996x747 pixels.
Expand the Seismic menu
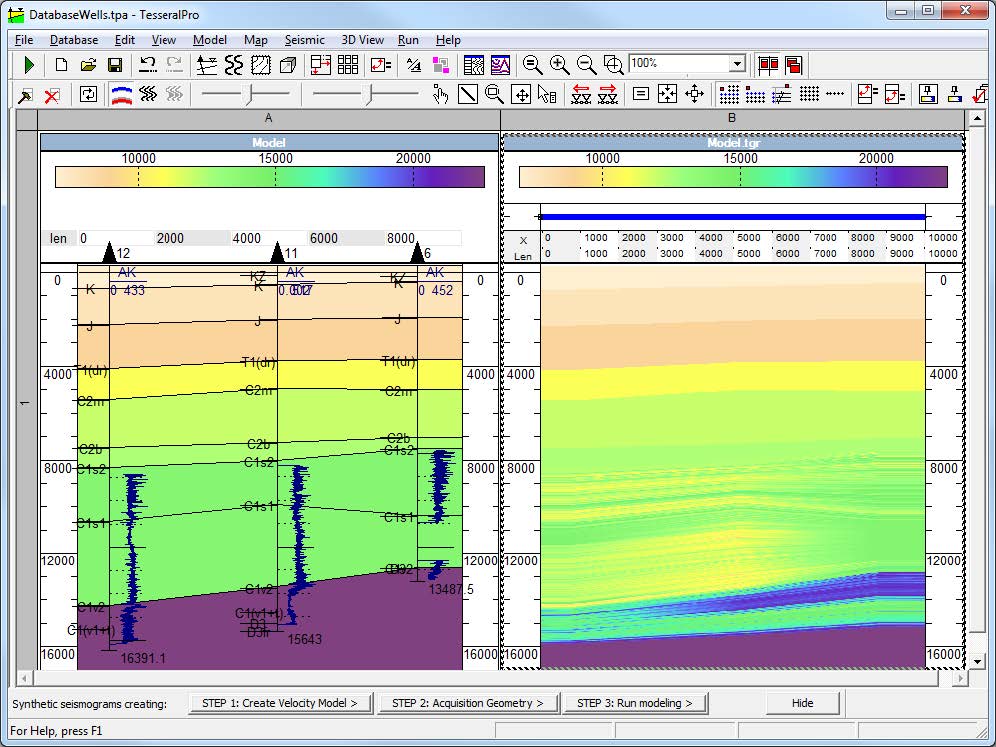pyautogui.click(x=304, y=40)
